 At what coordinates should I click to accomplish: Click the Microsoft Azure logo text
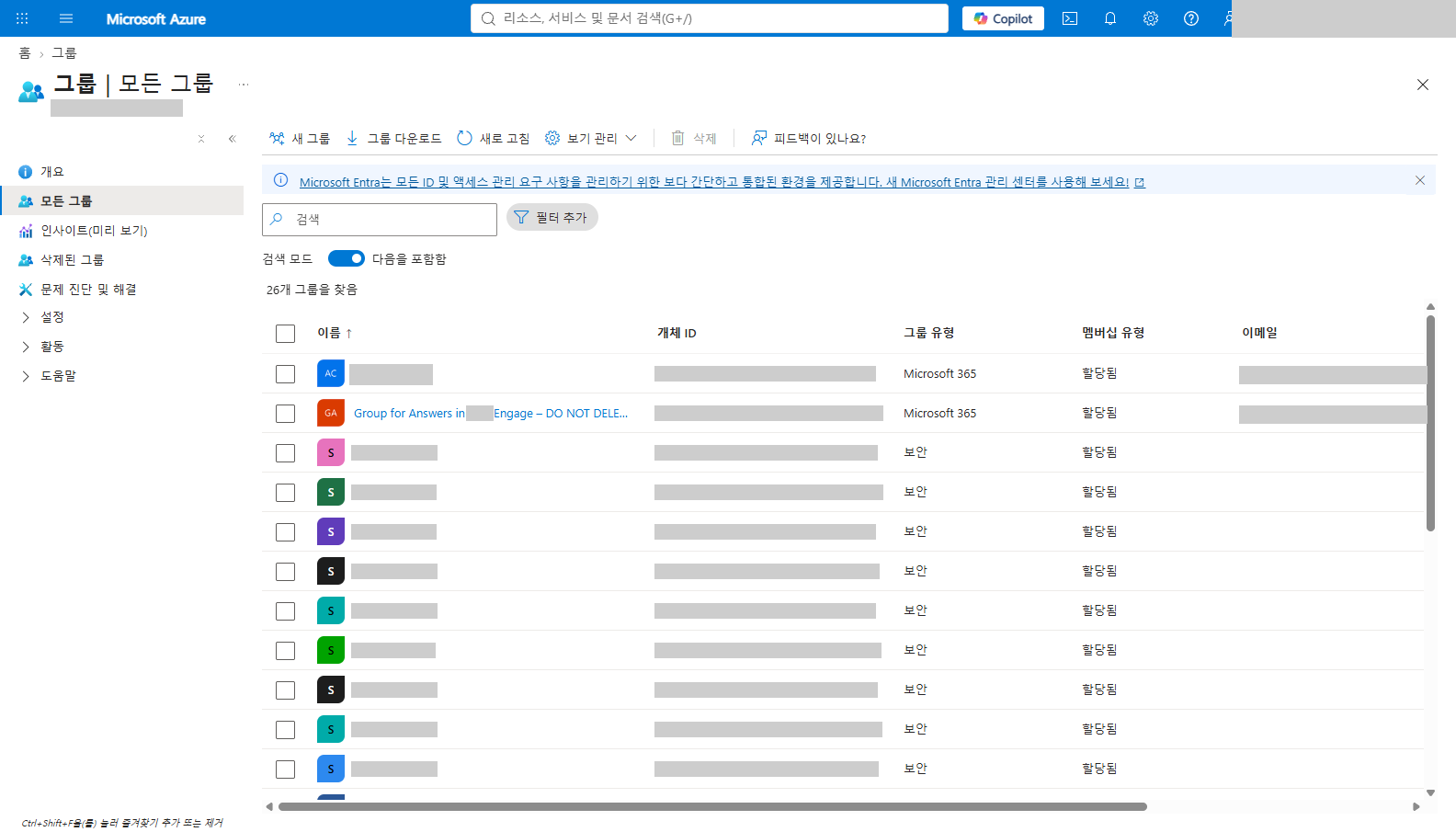(156, 18)
